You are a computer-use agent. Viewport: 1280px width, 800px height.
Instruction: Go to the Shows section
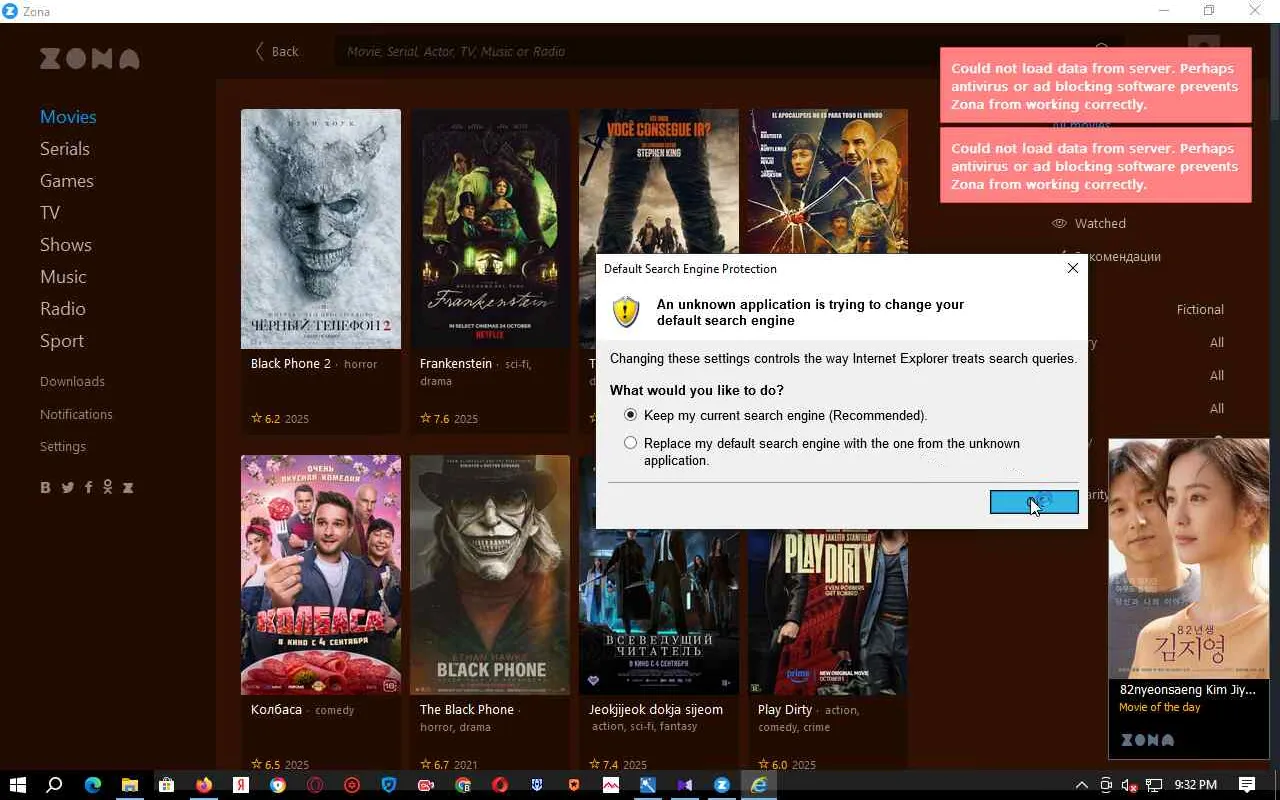coord(66,245)
